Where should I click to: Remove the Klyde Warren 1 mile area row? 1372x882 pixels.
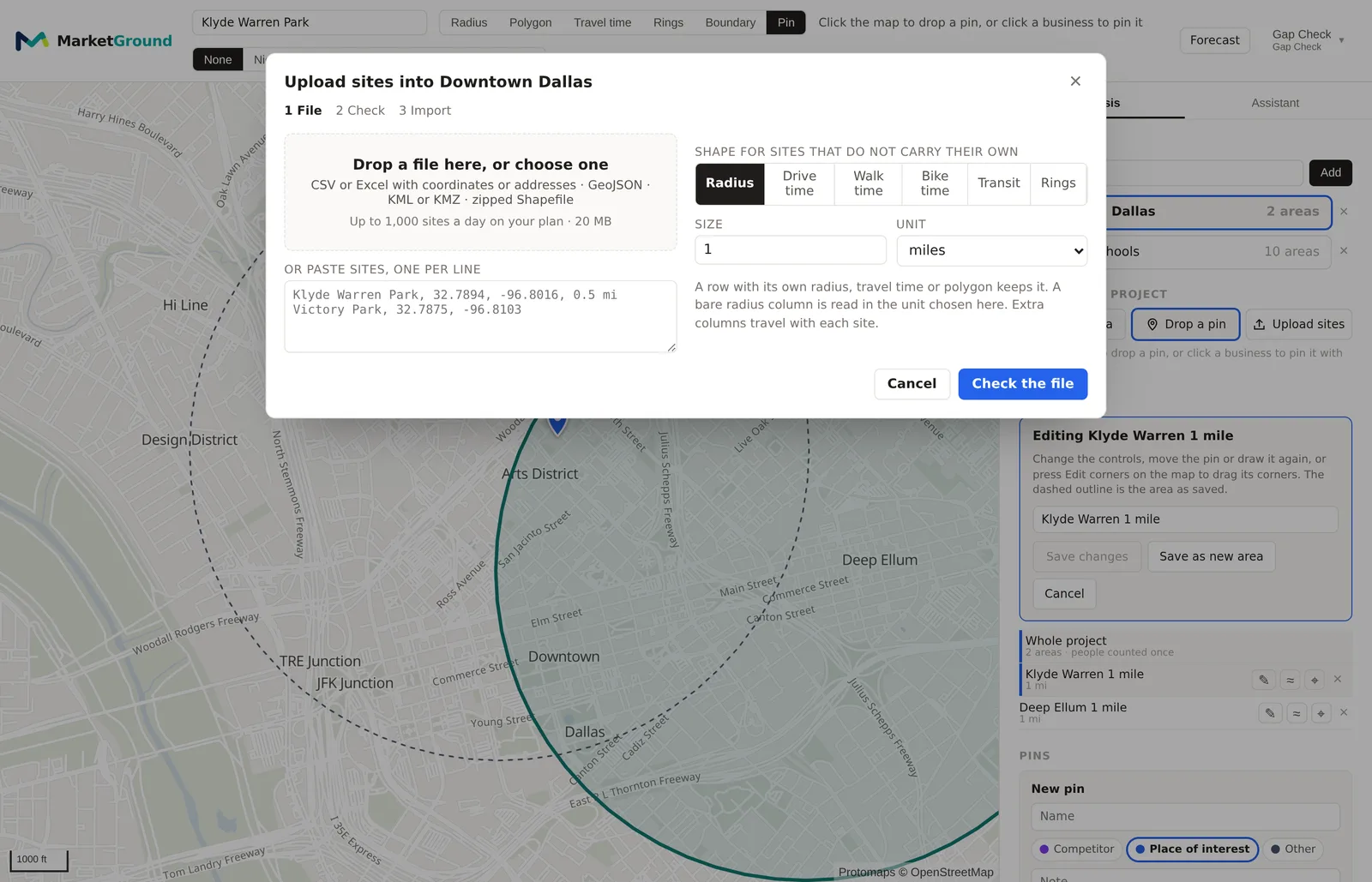1338,679
